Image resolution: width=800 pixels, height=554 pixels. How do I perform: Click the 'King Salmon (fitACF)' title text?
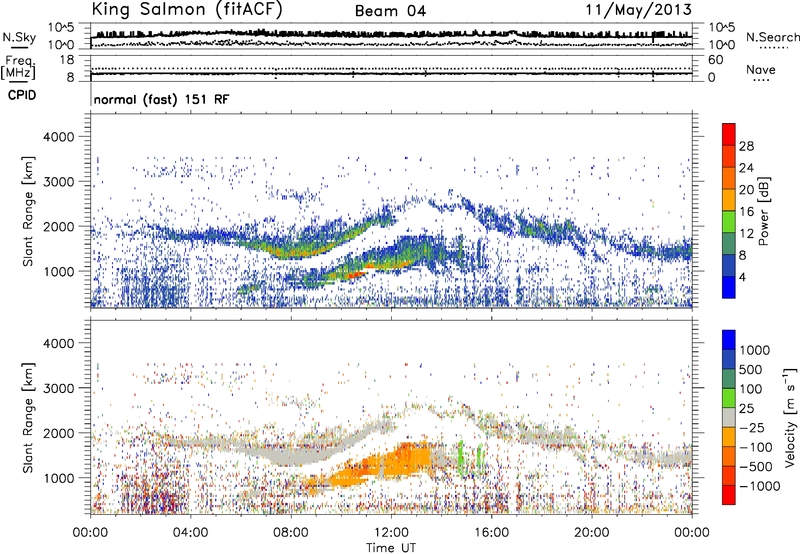coord(187,10)
